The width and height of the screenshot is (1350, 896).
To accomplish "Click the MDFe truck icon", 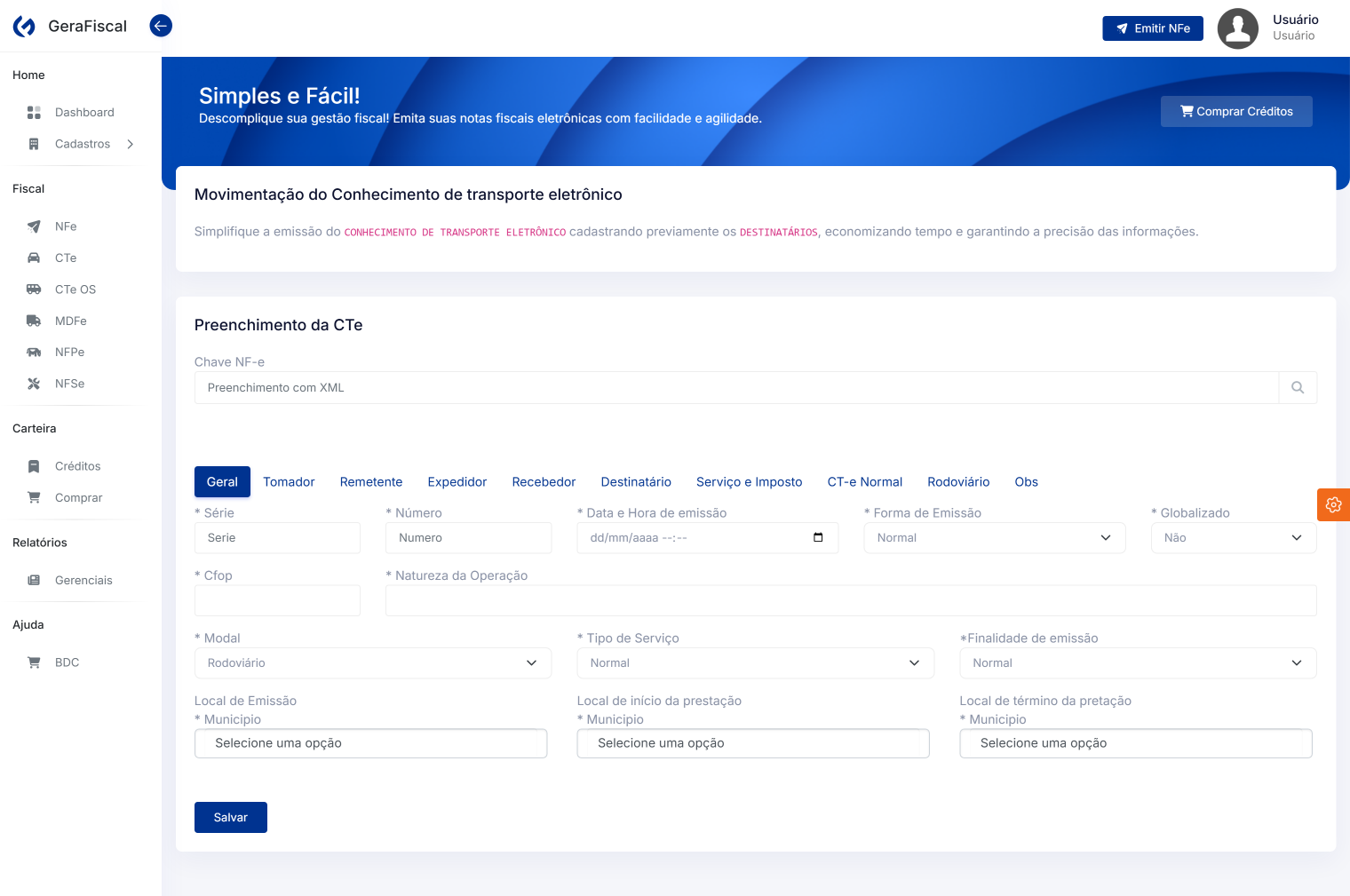I will tap(34, 321).
